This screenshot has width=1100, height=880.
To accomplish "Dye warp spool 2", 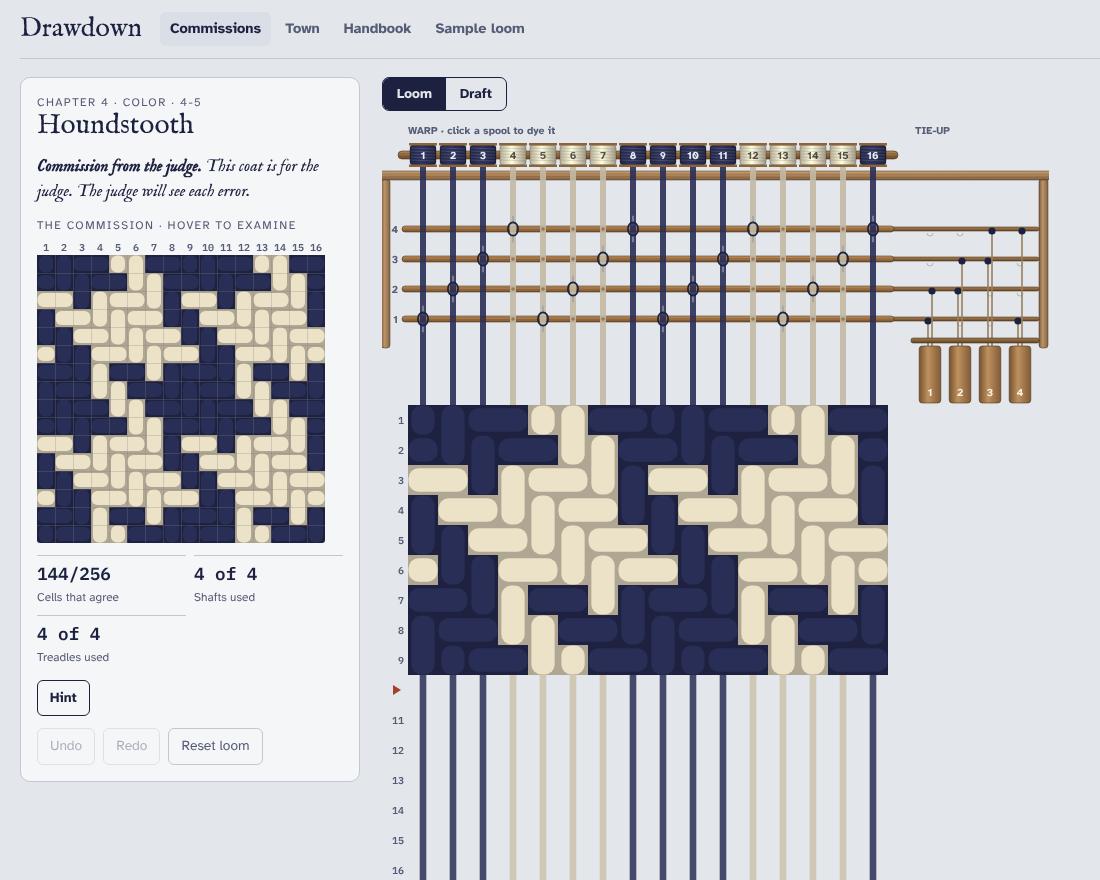I will 453,155.
